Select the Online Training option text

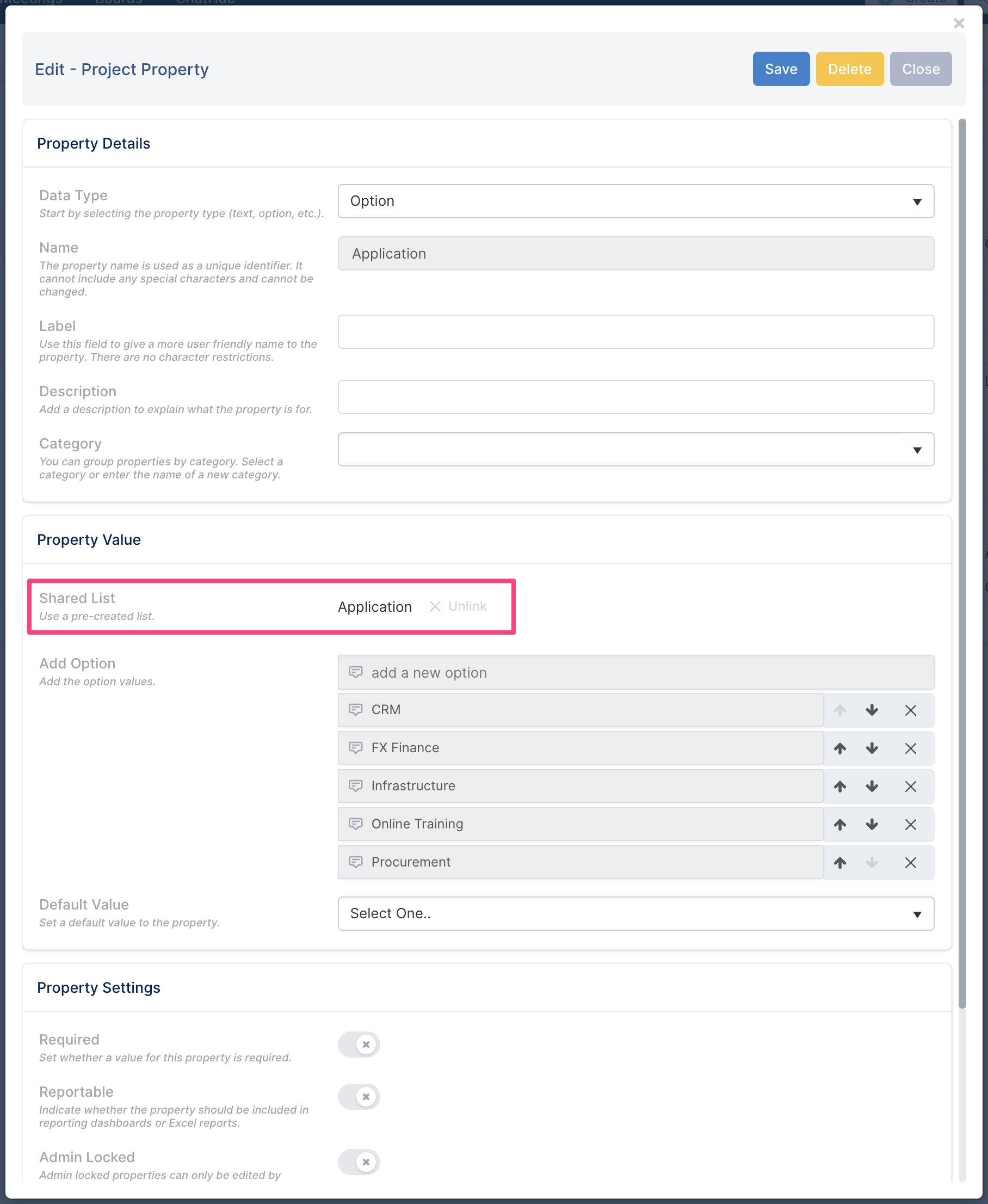pos(417,824)
